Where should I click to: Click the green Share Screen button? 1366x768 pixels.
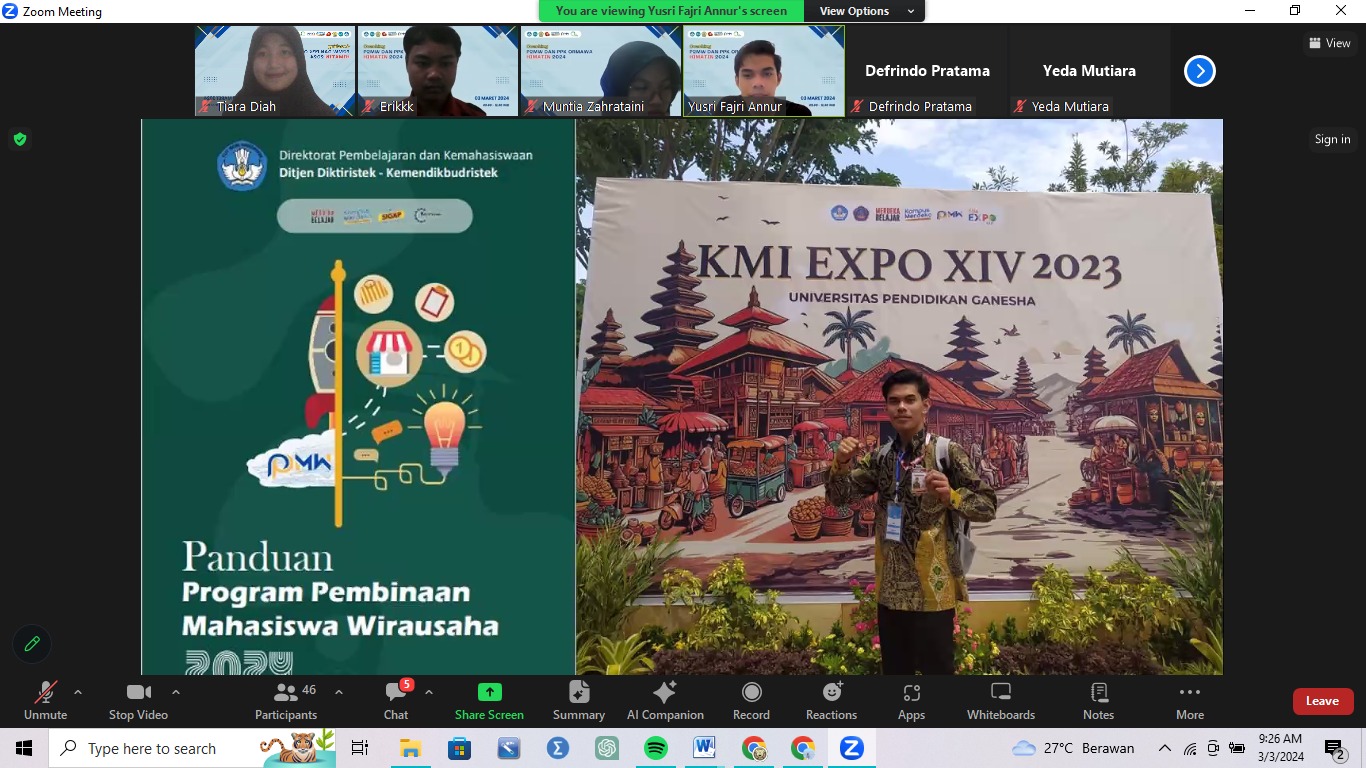coord(489,700)
